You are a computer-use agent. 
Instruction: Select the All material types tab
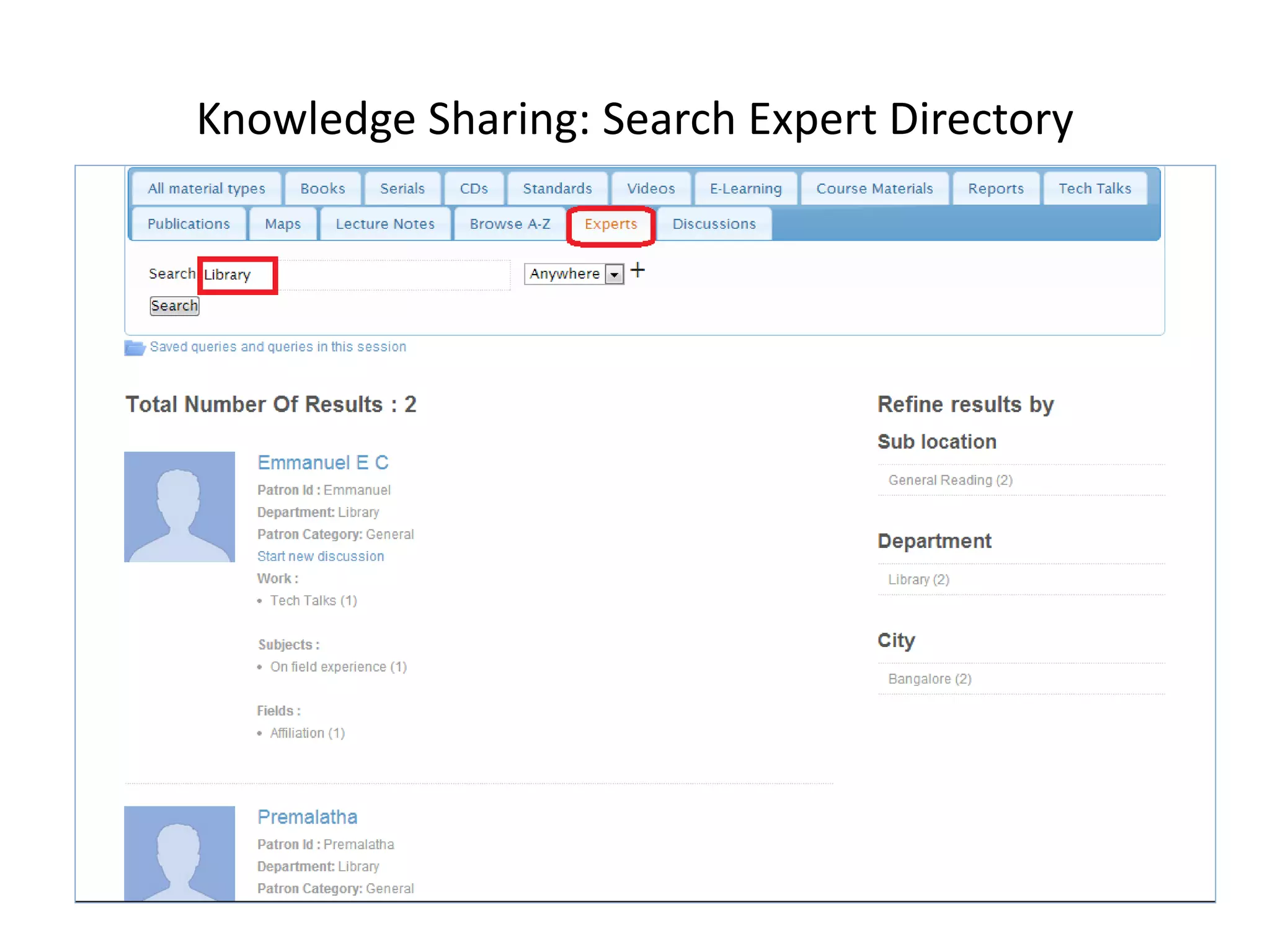(x=206, y=188)
